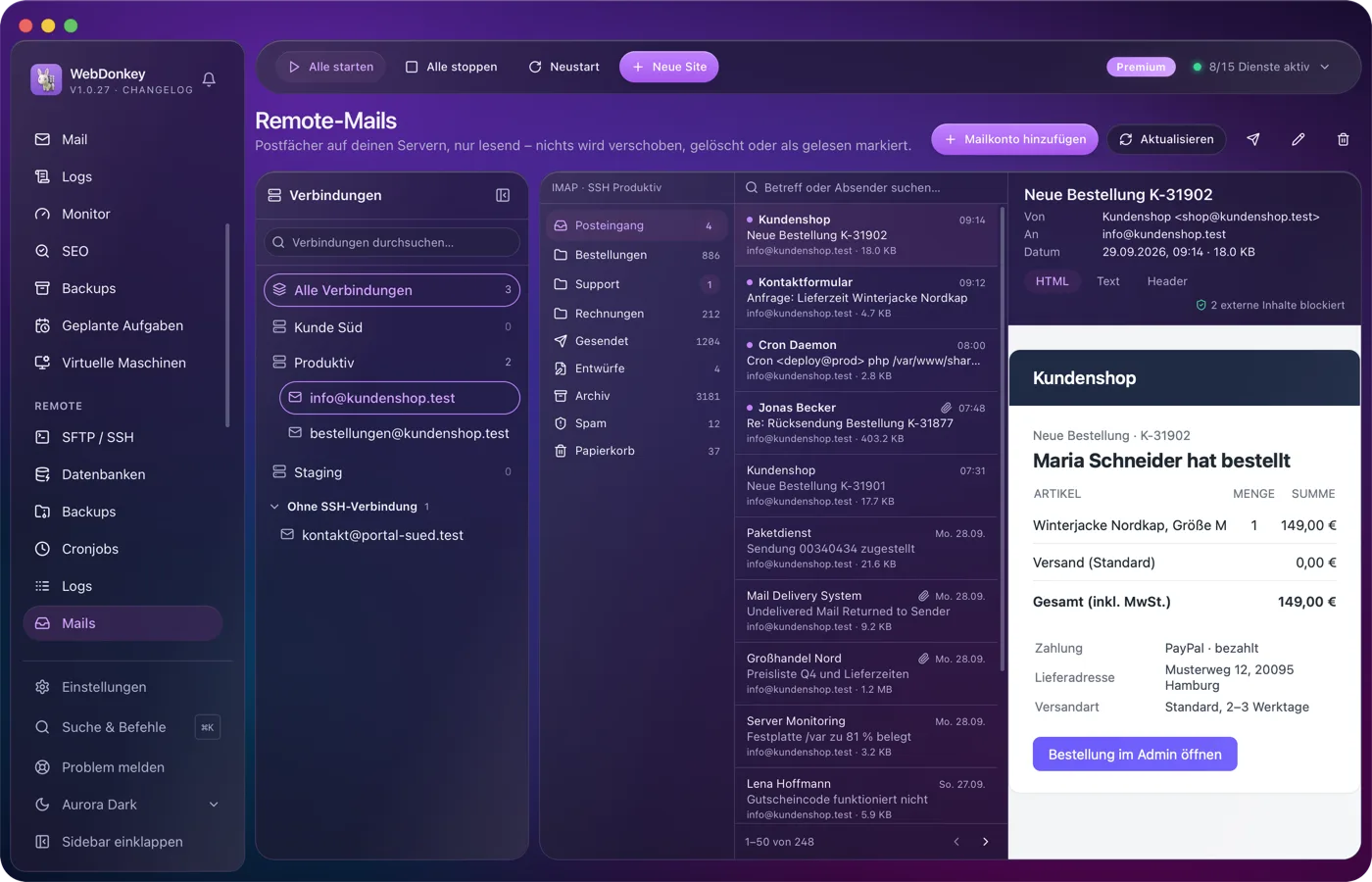Open Datenbanken in the sidebar
The image size is (1372, 882).
click(123, 474)
